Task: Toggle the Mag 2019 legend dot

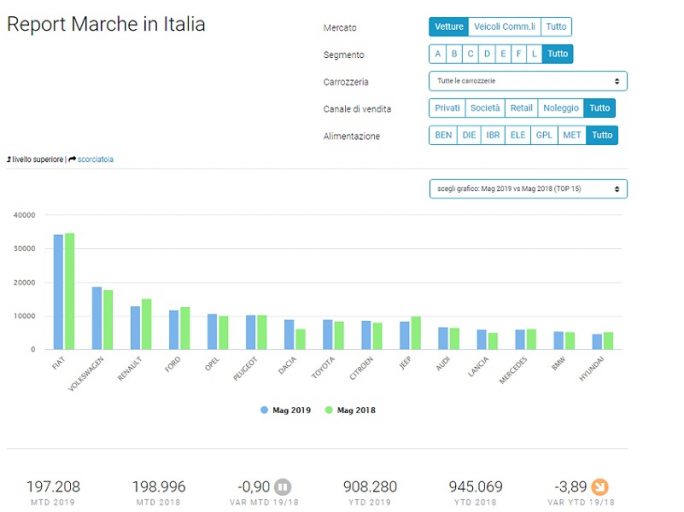Action: tap(264, 410)
